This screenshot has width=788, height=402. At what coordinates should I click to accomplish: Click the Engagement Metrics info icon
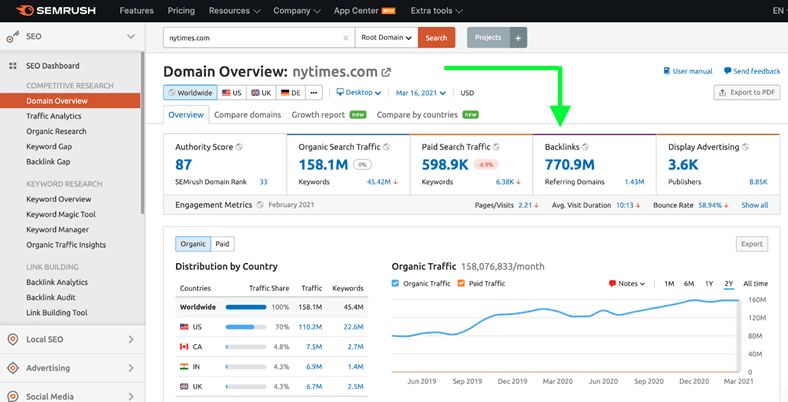point(260,205)
